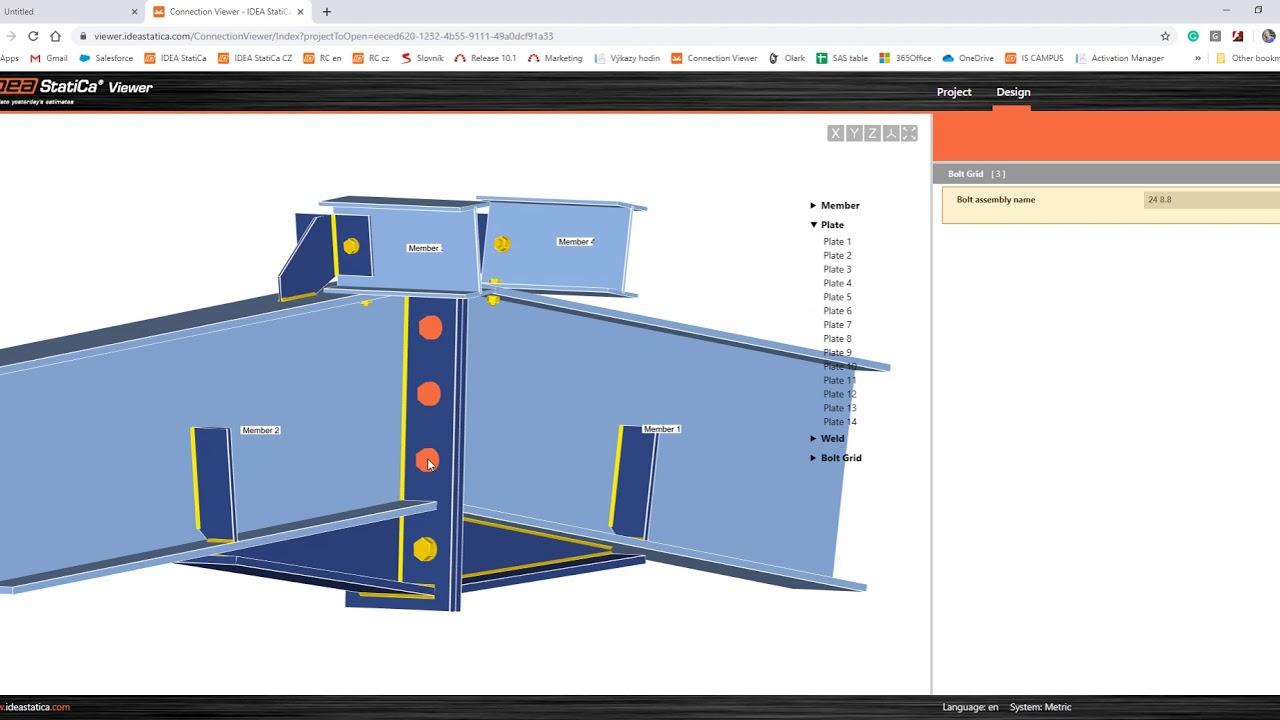Select Plate 5 in the tree

[837, 297]
